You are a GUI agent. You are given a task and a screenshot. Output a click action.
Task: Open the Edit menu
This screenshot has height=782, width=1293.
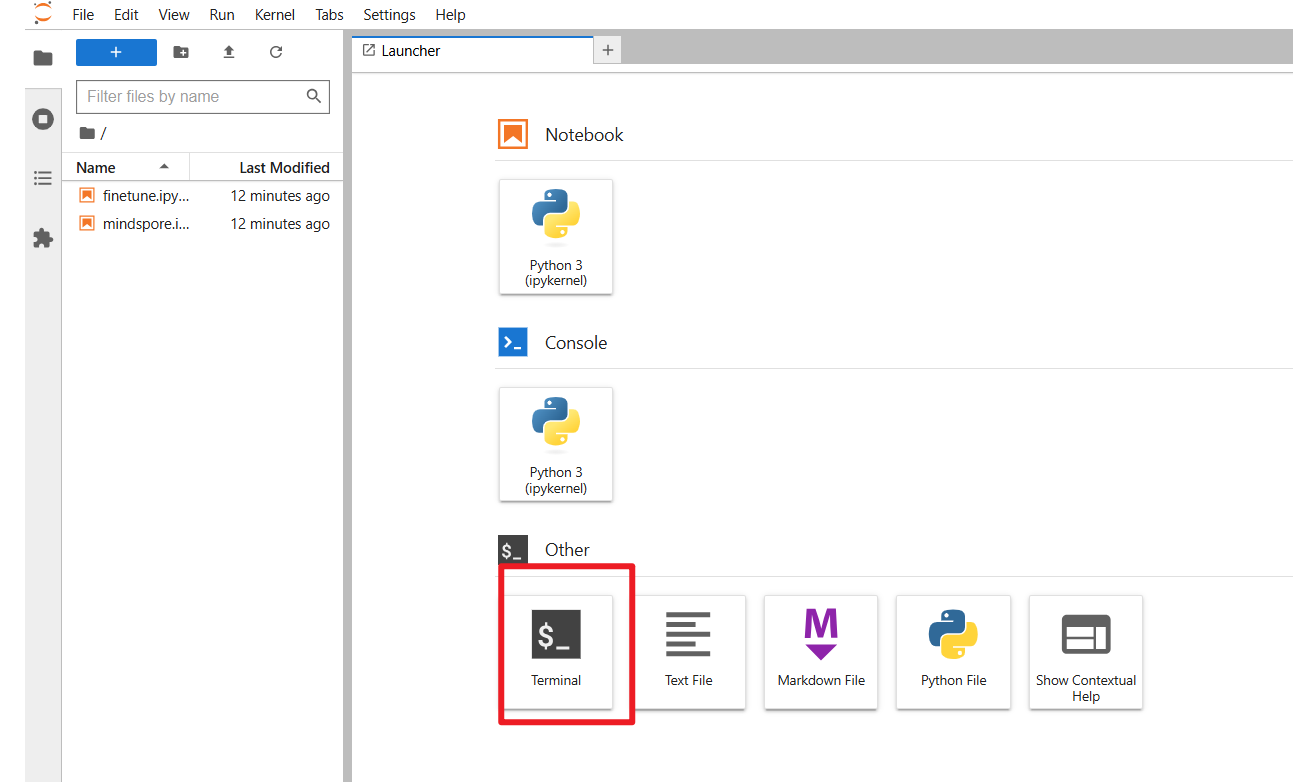coord(126,15)
